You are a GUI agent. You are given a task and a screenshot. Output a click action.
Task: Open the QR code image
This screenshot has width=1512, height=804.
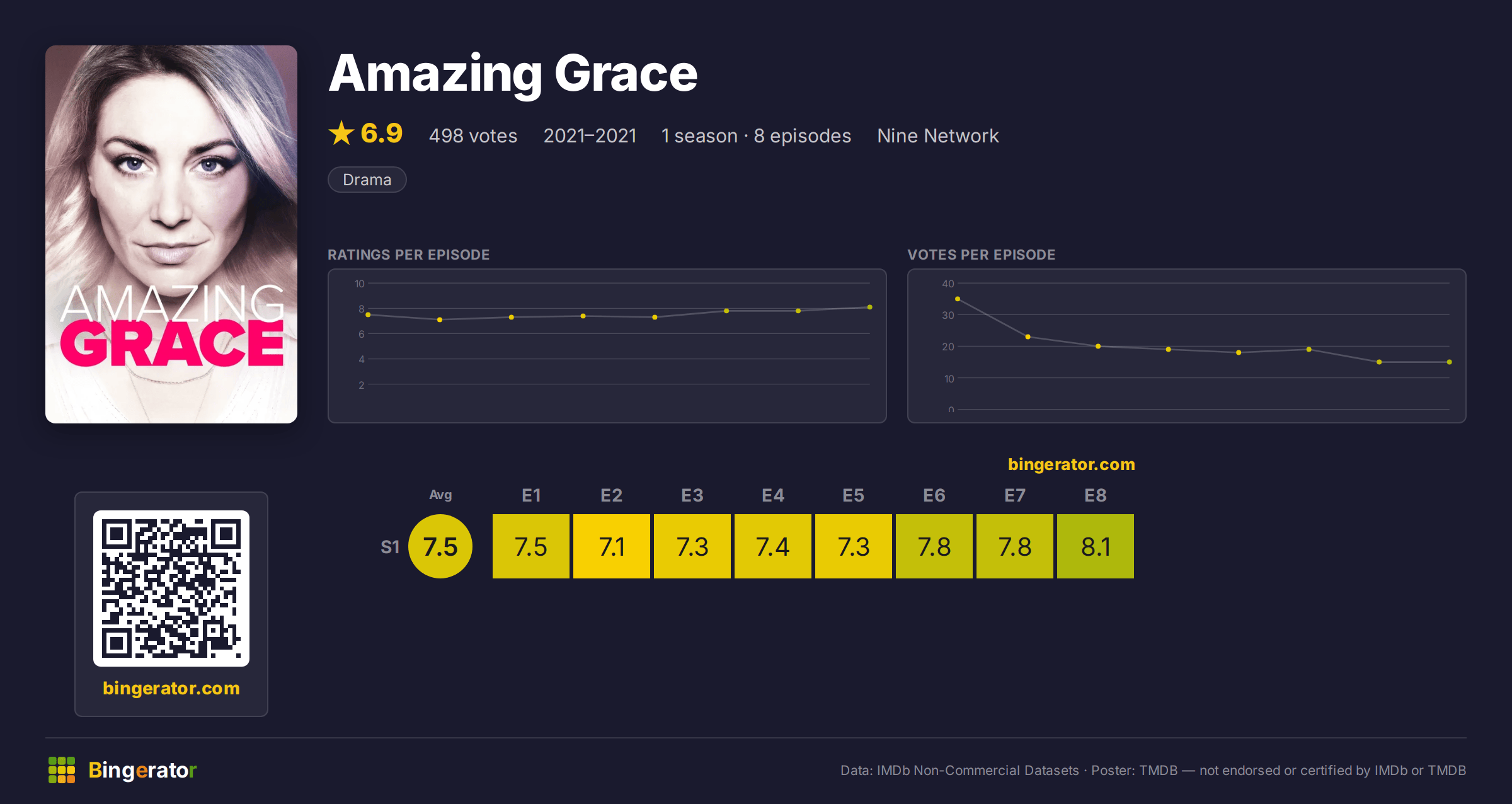171,589
